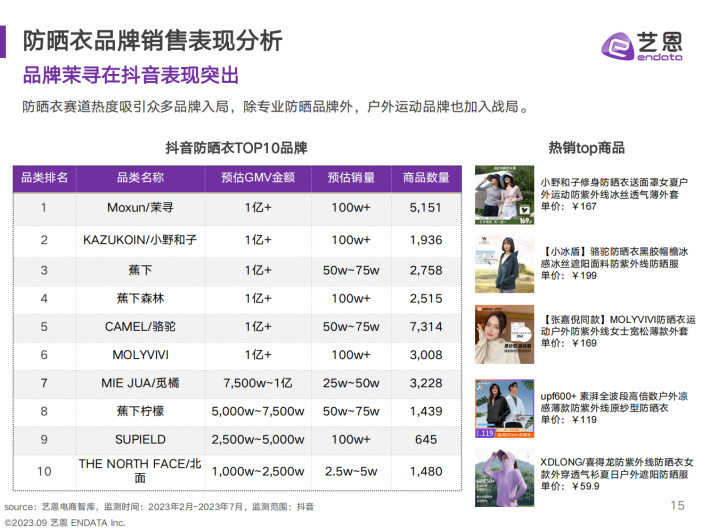Click the 品类排名 column header

tap(44, 178)
